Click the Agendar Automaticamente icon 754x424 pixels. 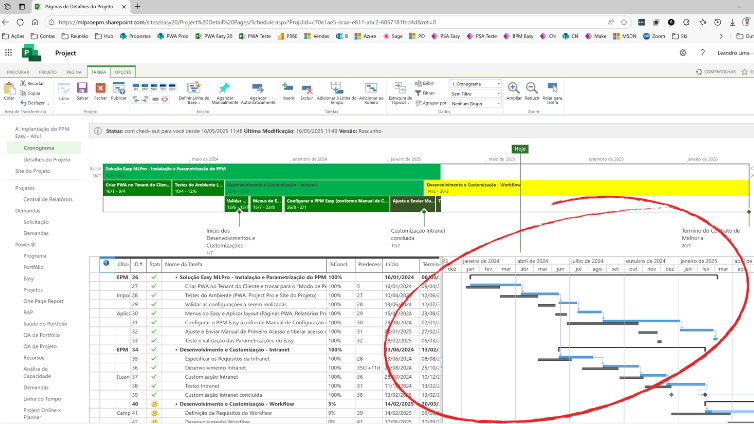(258, 88)
